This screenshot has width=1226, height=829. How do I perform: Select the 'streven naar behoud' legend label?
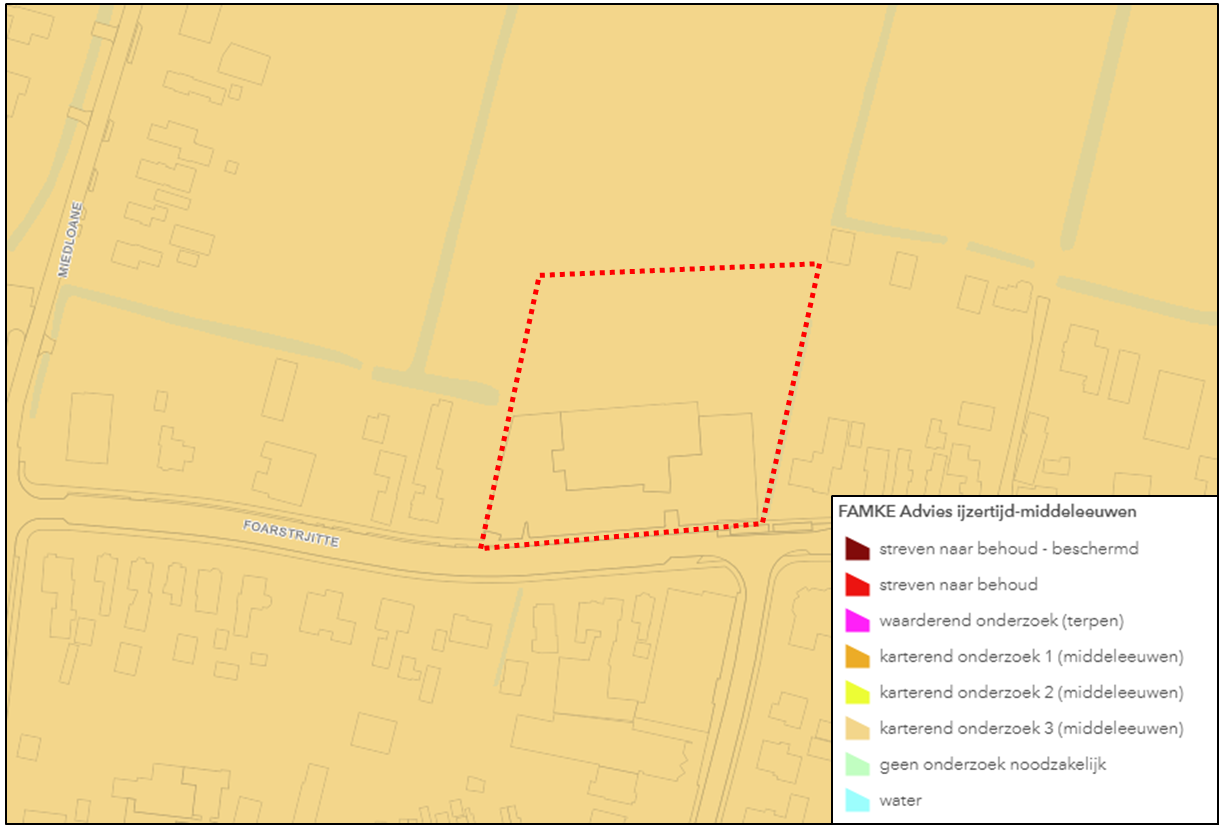[959, 585]
